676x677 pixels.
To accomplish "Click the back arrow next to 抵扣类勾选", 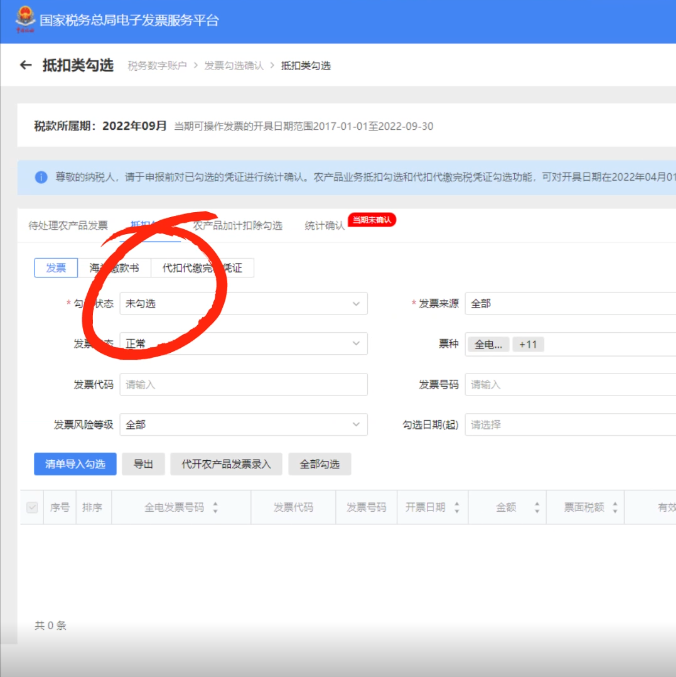I will pos(26,65).
